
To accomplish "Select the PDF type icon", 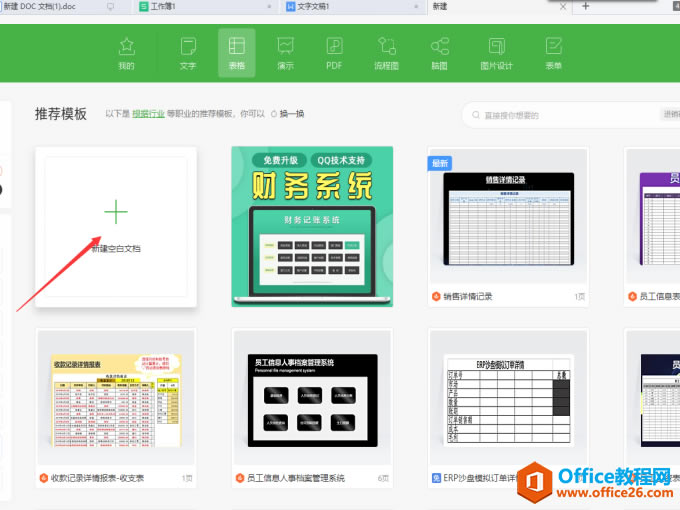I will coord(334,46).
